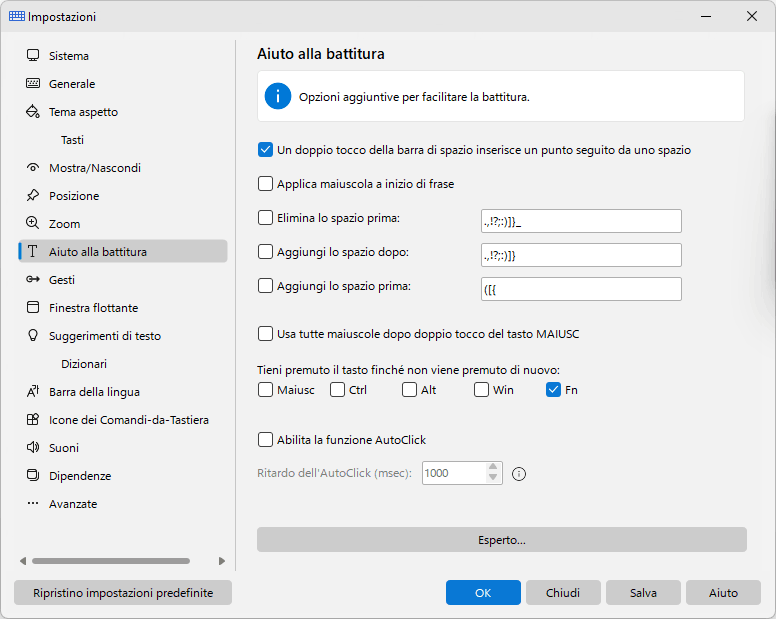The height and width of the screenshot is (619, 776).
Task: Click right arrow of sidebar horizontal scrollbar
Action: [222, 561]
